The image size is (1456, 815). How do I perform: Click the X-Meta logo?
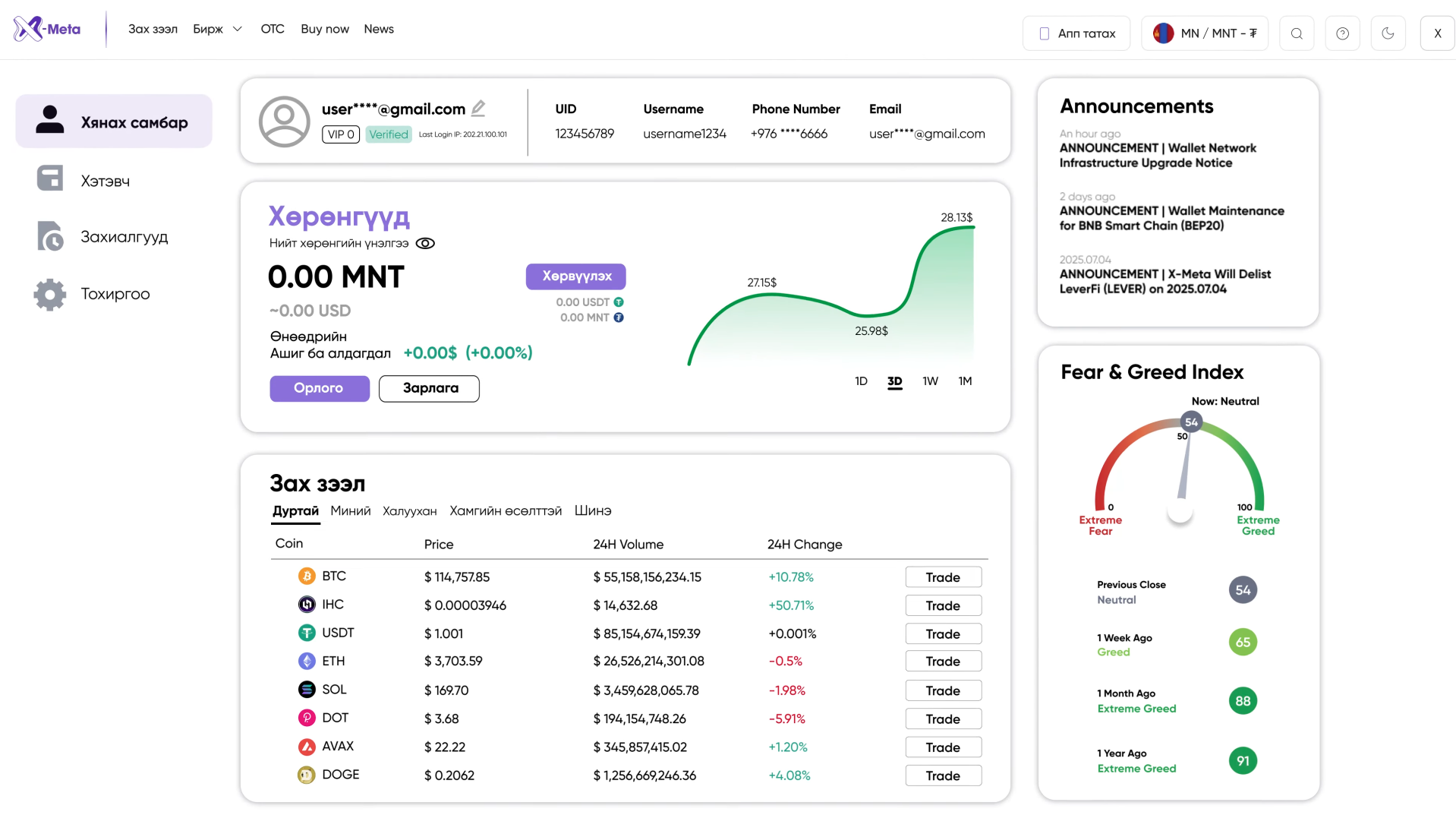click(x=47, y=30)
